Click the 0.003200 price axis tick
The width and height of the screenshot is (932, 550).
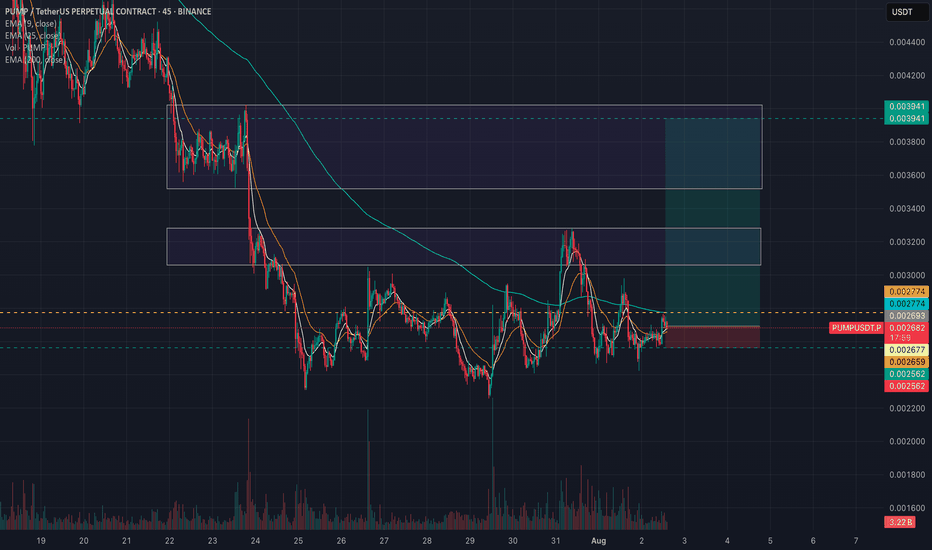click(907, 242)
